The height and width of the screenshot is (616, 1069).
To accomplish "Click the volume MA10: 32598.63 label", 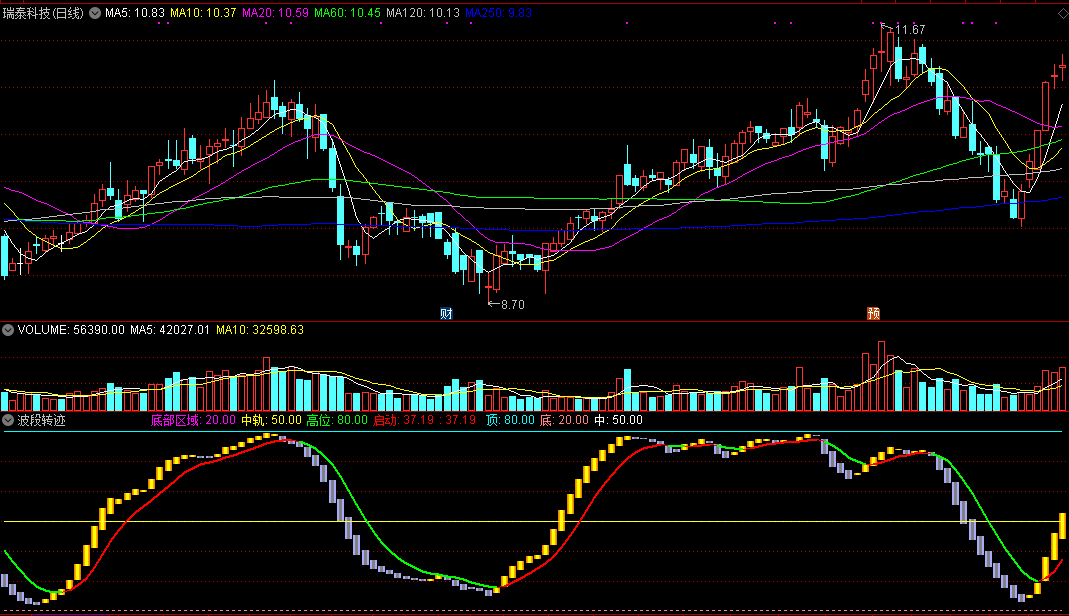I will point(260,330).
